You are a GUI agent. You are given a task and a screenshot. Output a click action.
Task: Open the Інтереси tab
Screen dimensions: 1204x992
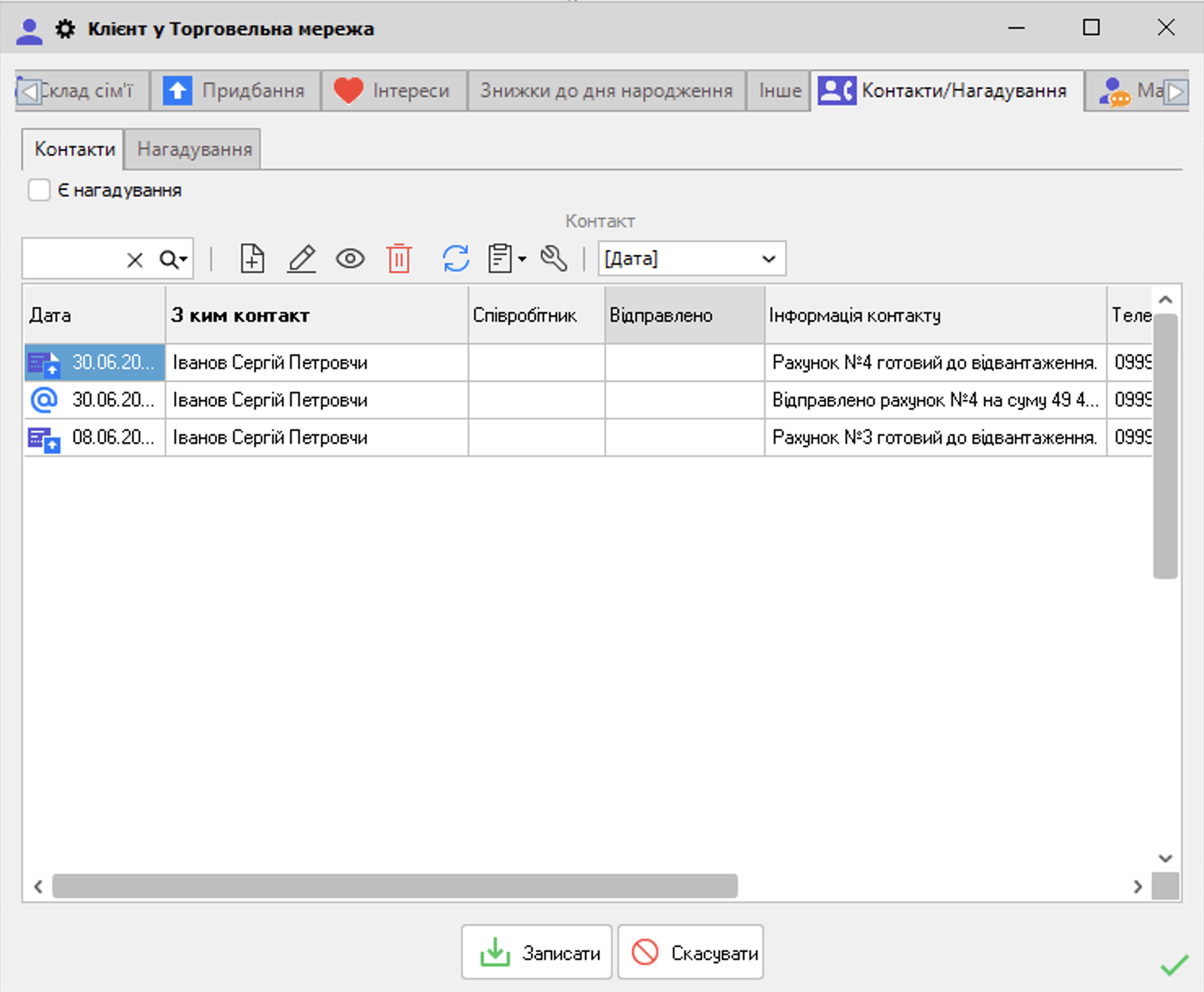(x=394, y=90)
